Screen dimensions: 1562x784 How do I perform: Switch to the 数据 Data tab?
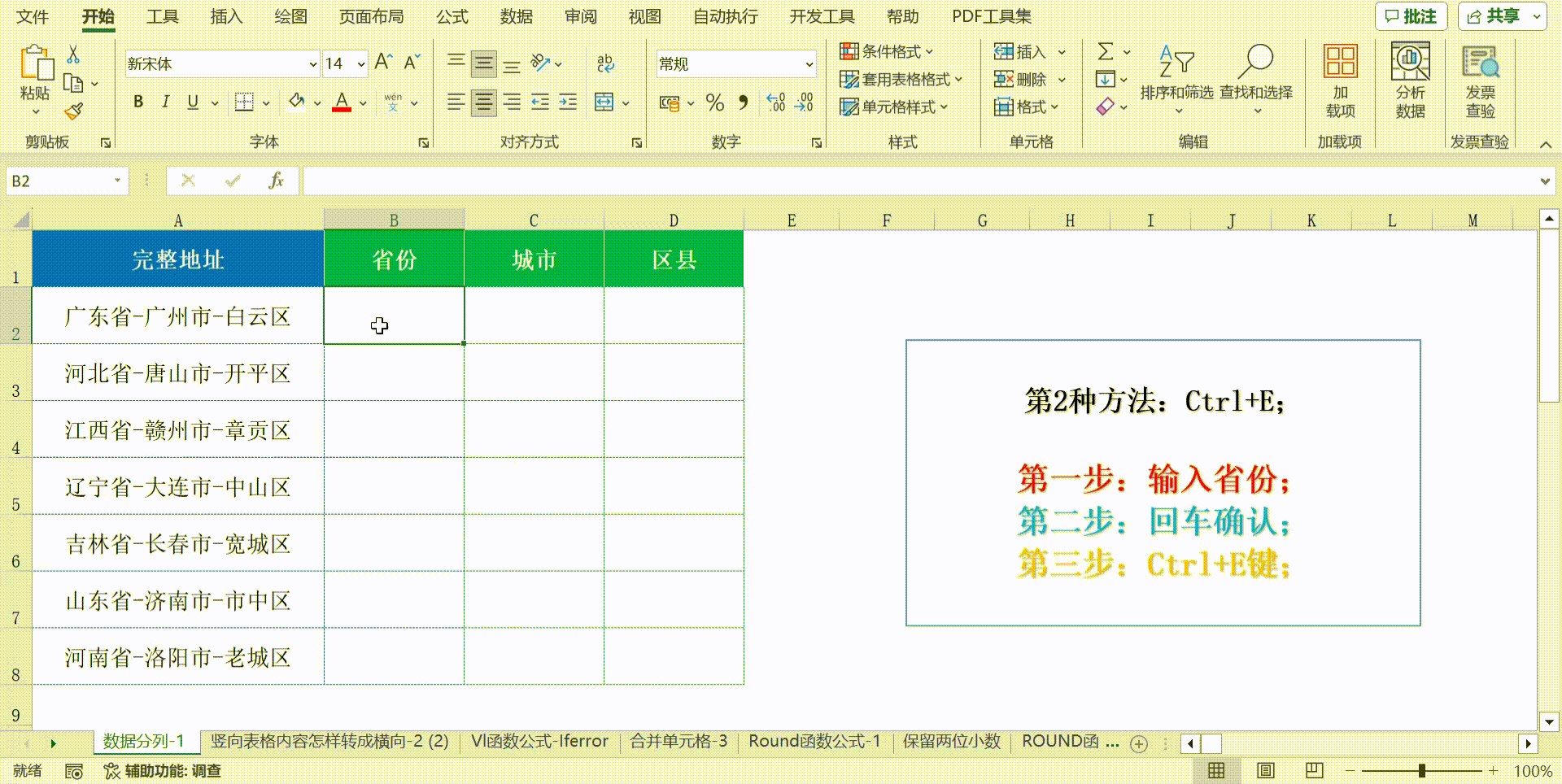[517, 16]
